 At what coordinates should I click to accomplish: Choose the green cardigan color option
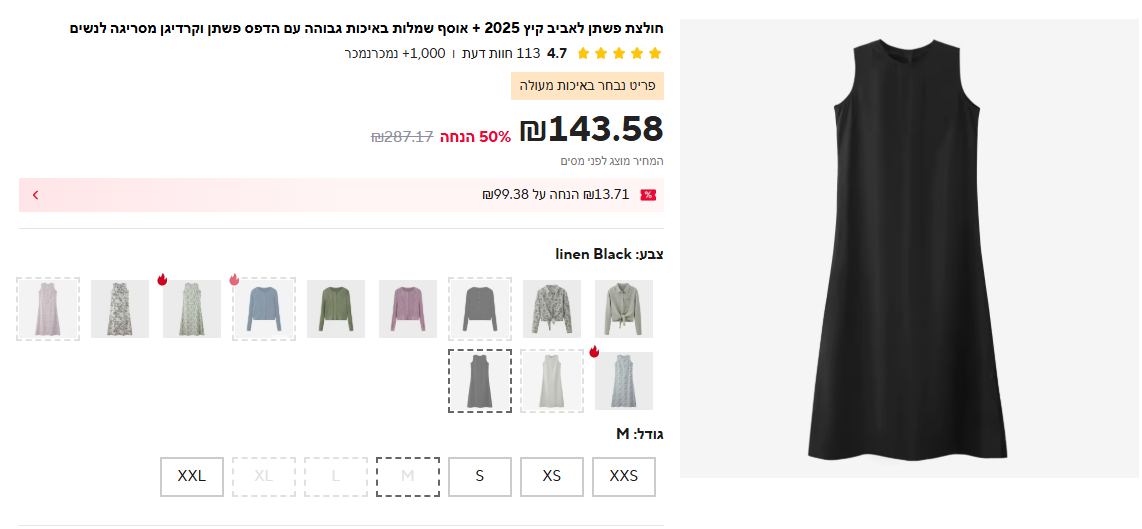tap(336, 309)
